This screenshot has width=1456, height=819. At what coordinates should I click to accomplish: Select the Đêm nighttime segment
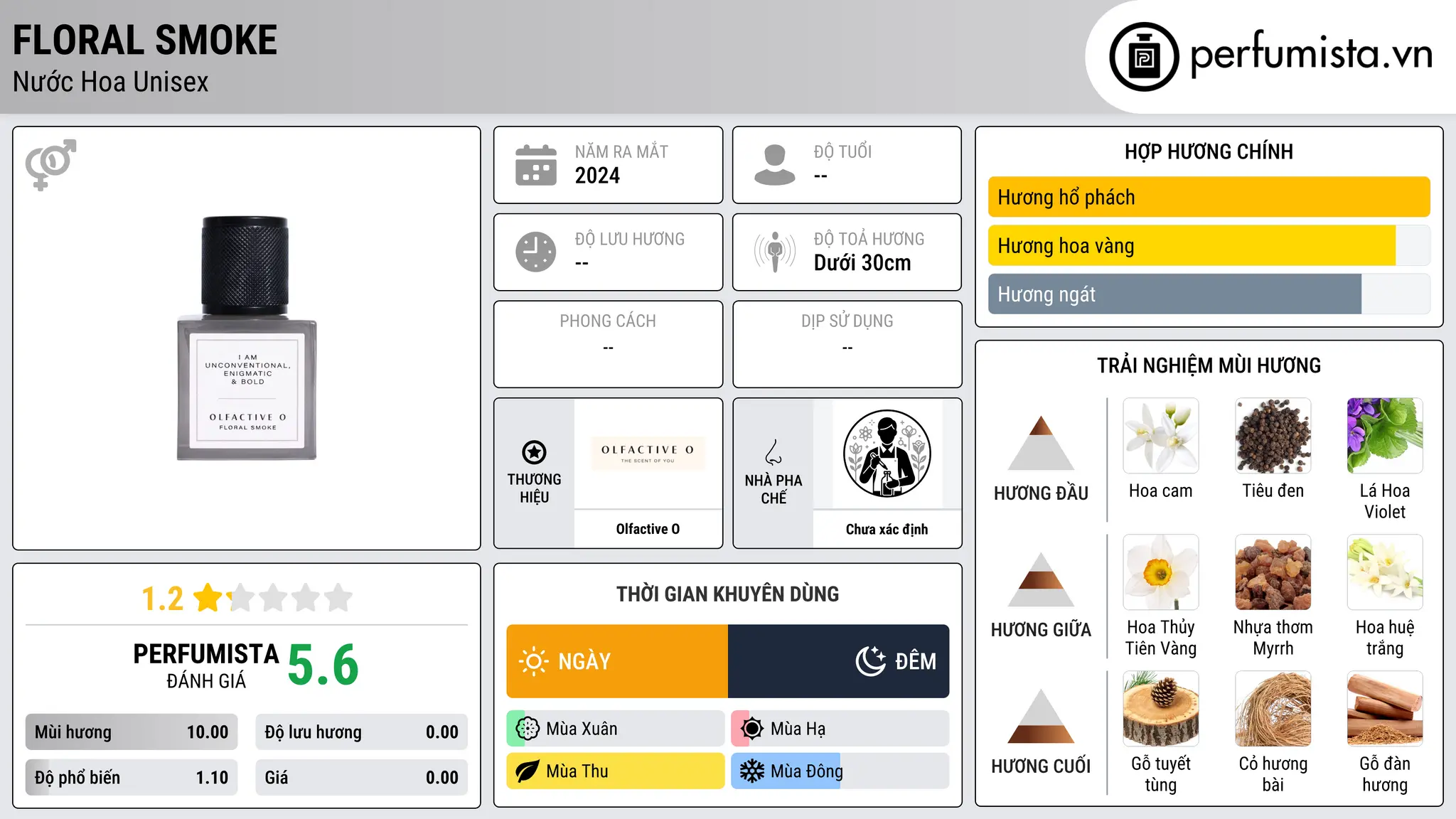tap(838, 661)
